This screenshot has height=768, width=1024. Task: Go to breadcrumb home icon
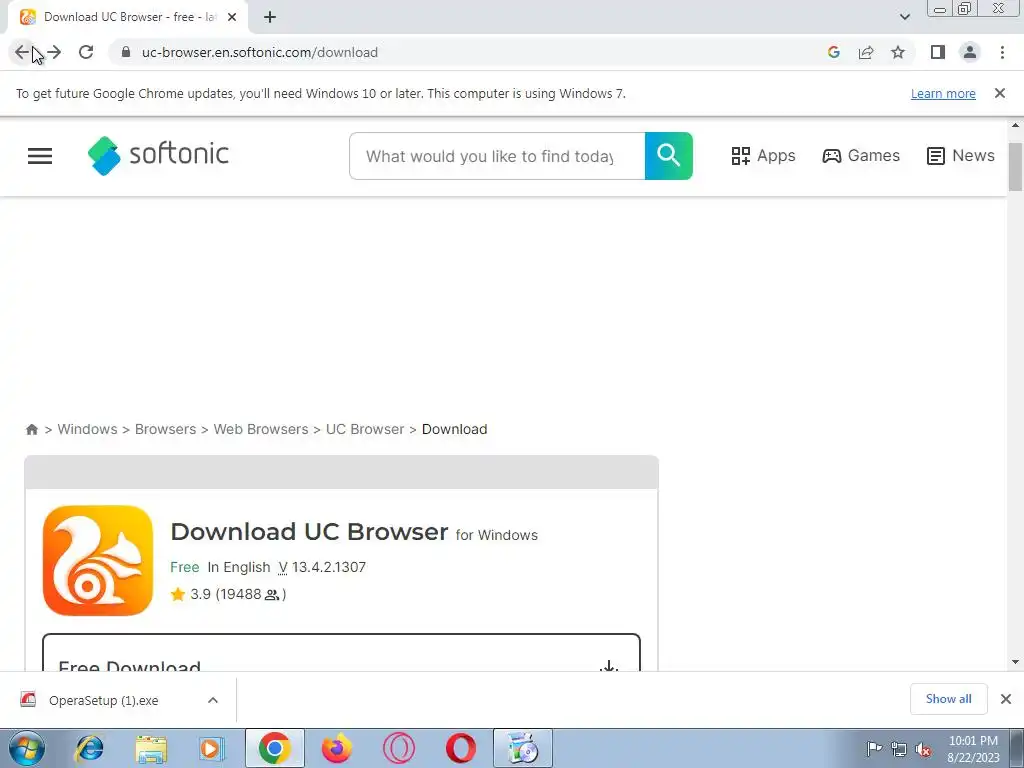[31, 429]
